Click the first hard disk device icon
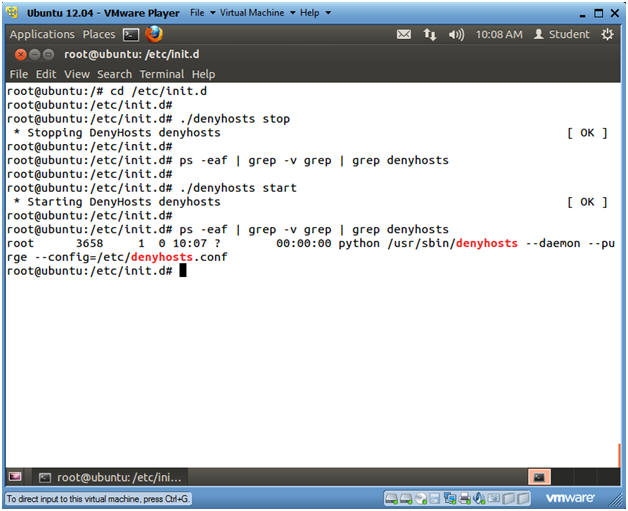 click(391, 499)
